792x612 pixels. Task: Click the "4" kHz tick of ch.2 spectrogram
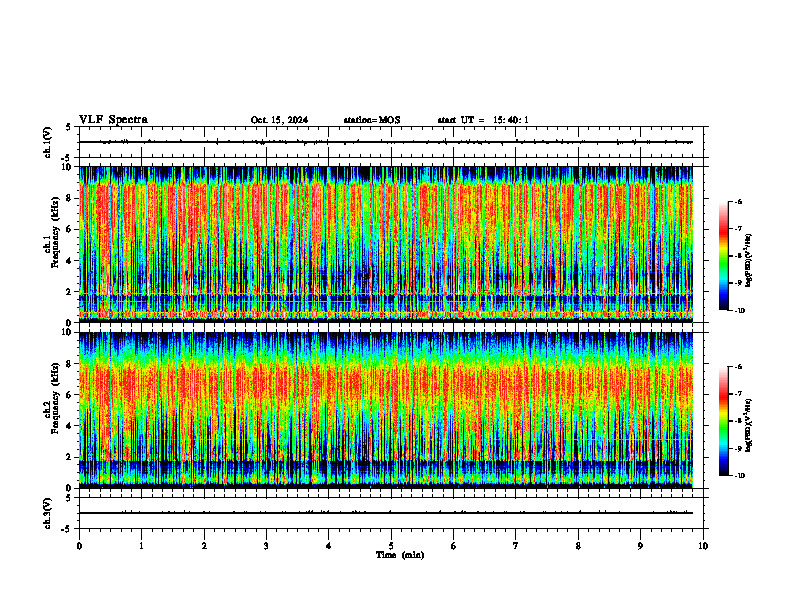click(70, 426)
